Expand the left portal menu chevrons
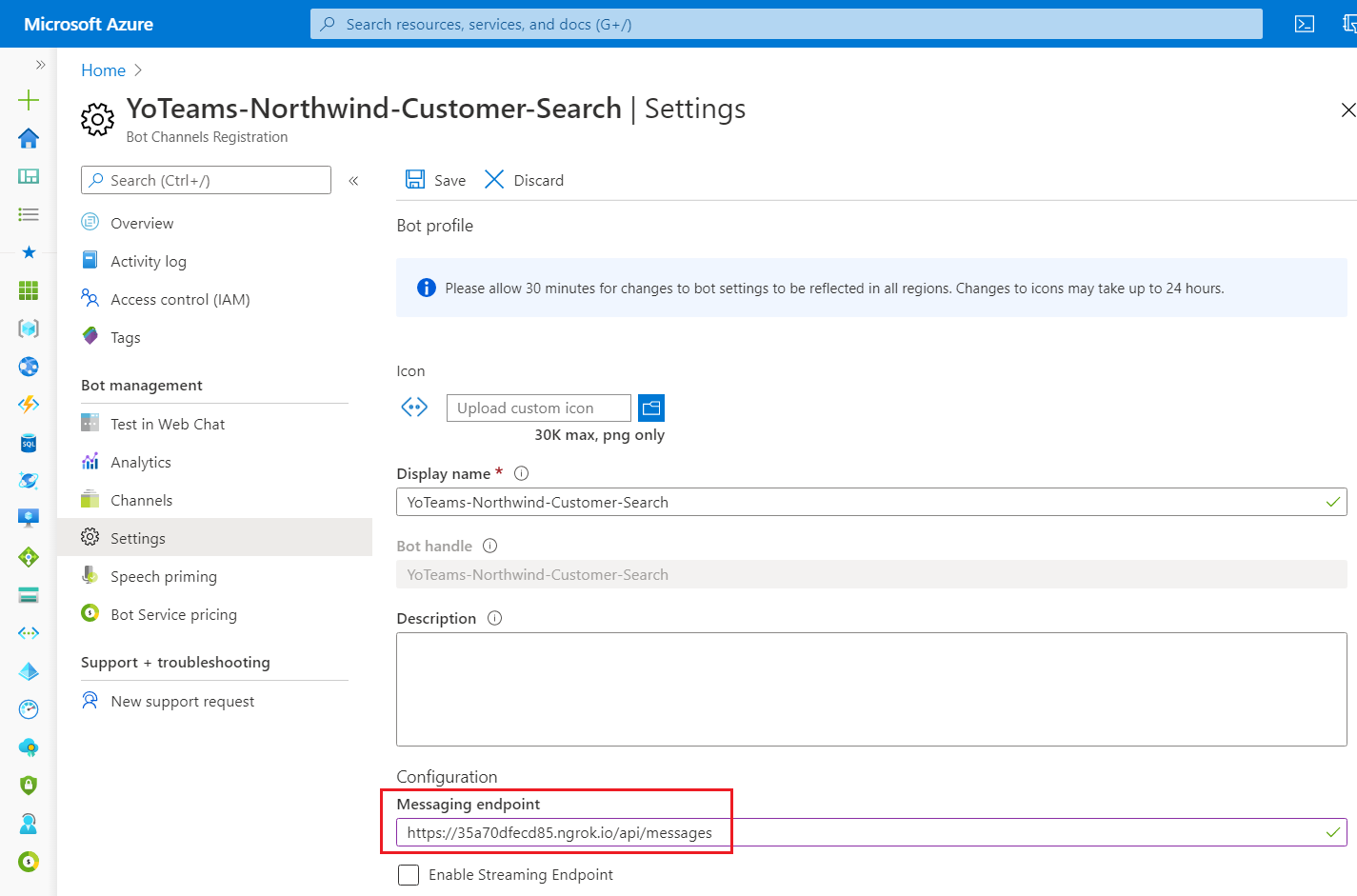This screenshot has width=1357, height=896. (x=40, y=65)
